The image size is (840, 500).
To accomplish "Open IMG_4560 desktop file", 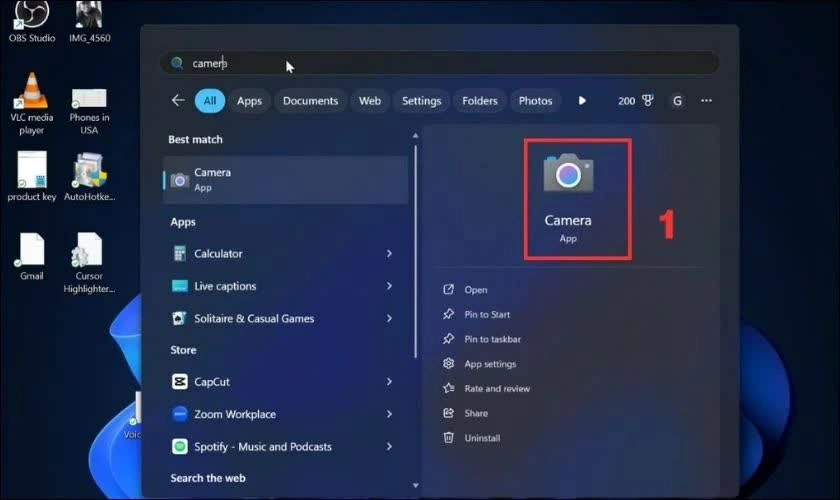I will click(x=89, y=21).
